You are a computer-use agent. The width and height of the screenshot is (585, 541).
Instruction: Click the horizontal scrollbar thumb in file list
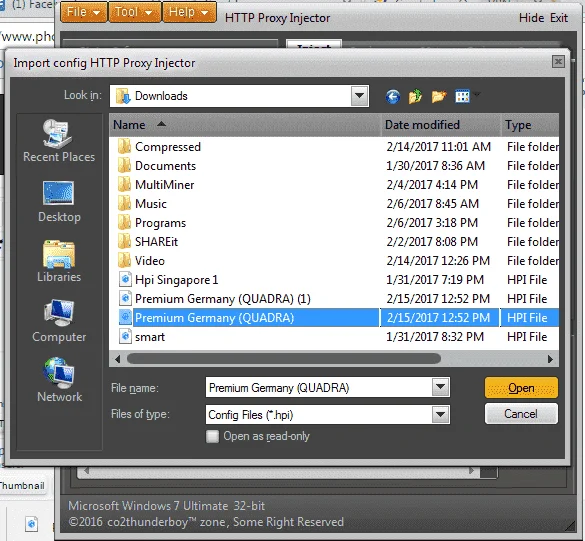click(x=284, y=359)
